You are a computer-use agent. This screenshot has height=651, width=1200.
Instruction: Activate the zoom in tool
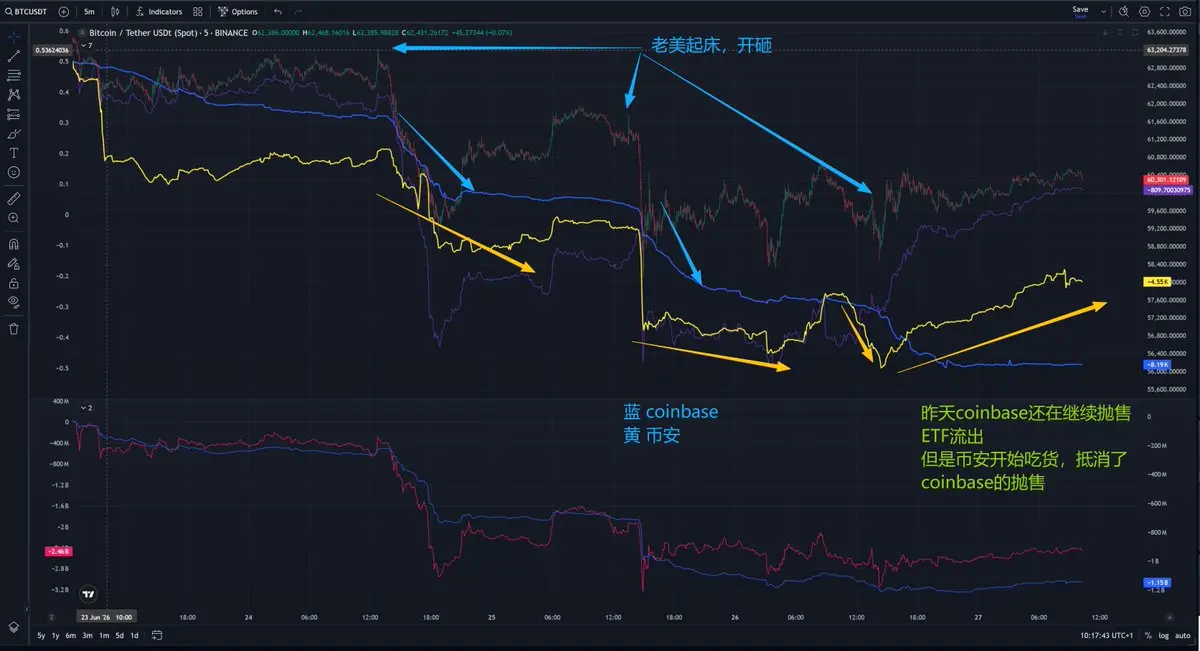14,217
